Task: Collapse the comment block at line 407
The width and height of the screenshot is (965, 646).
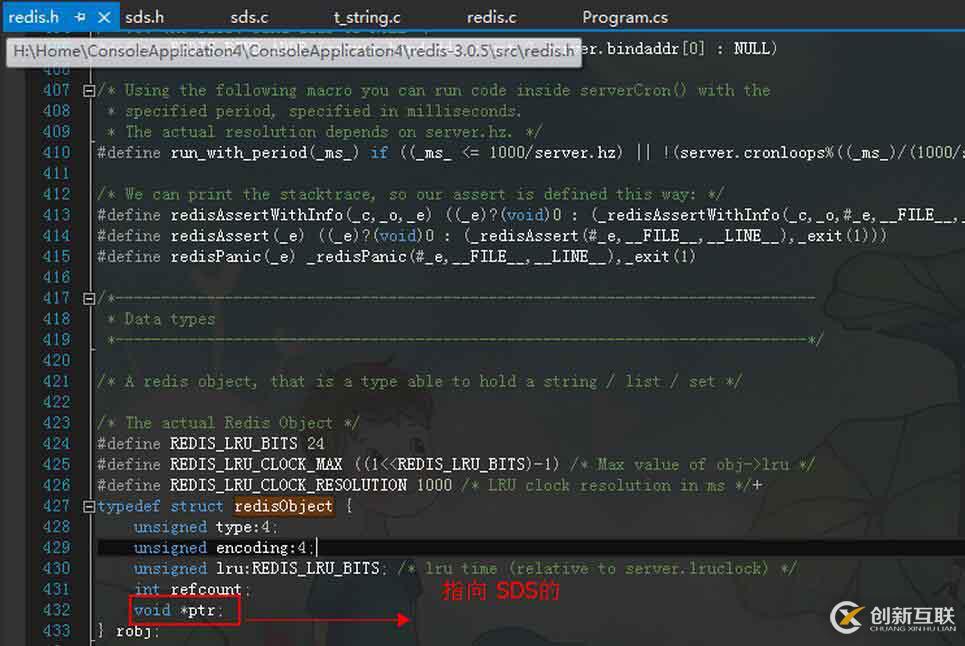Action: (x=89, y=91)
